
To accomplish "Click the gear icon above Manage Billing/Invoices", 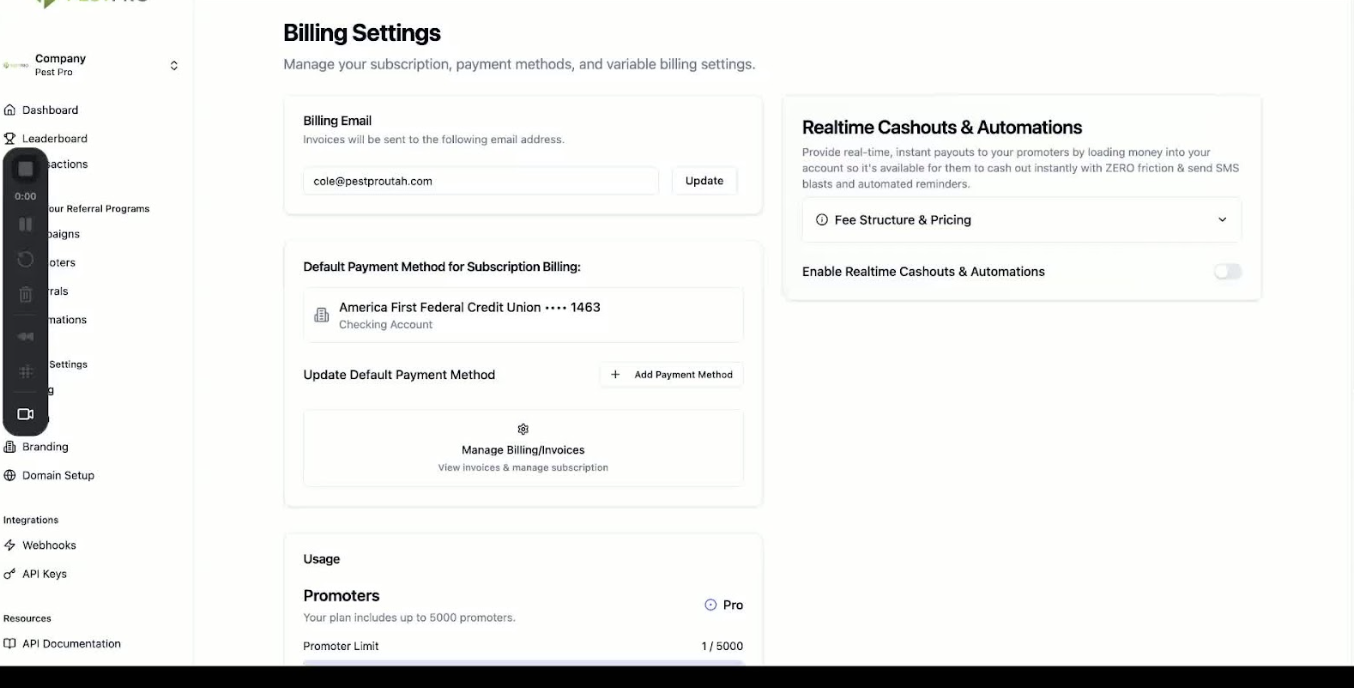I will click(x=523, y=429).
